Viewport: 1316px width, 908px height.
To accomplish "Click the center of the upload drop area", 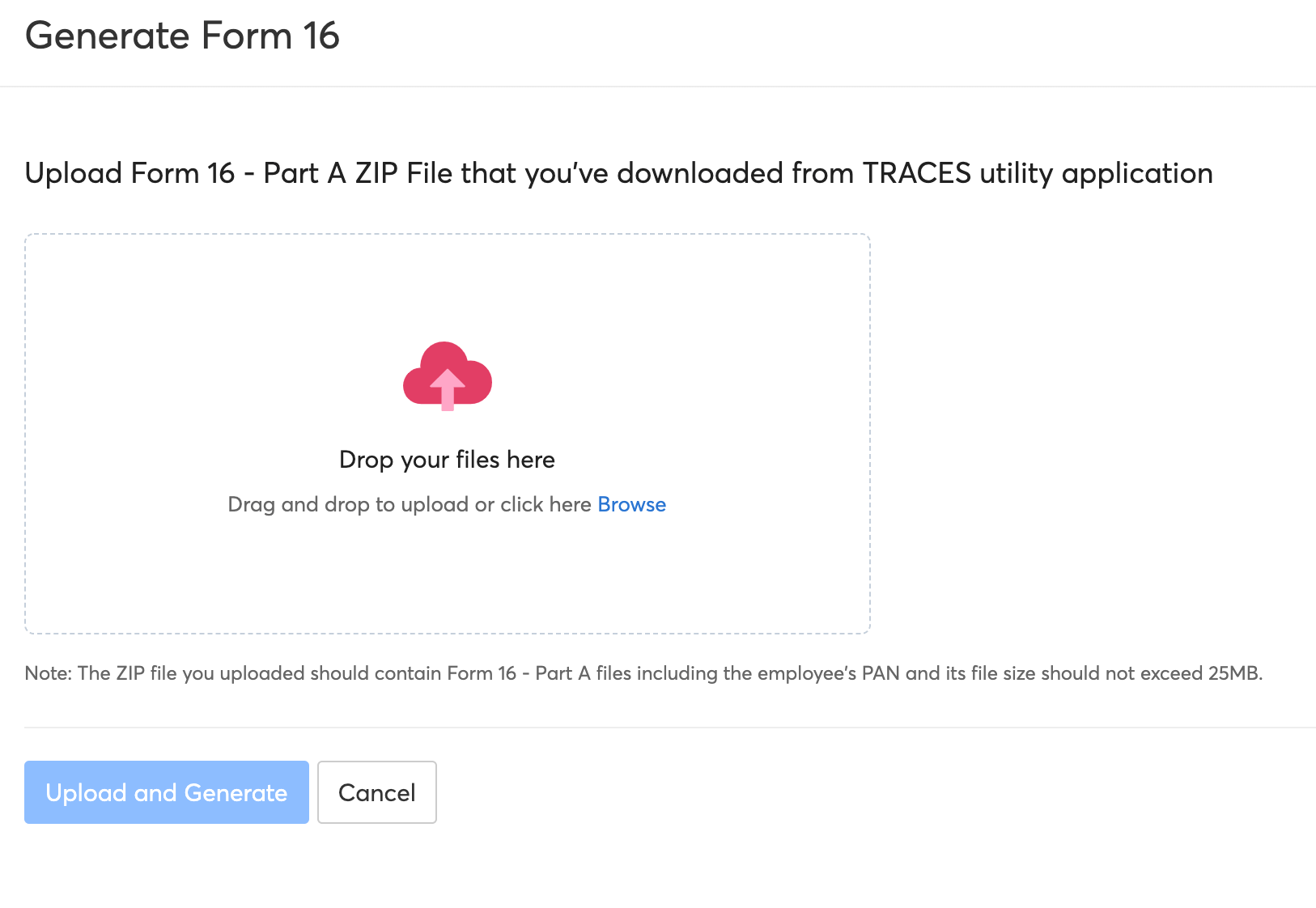I will tap(448, 433).
